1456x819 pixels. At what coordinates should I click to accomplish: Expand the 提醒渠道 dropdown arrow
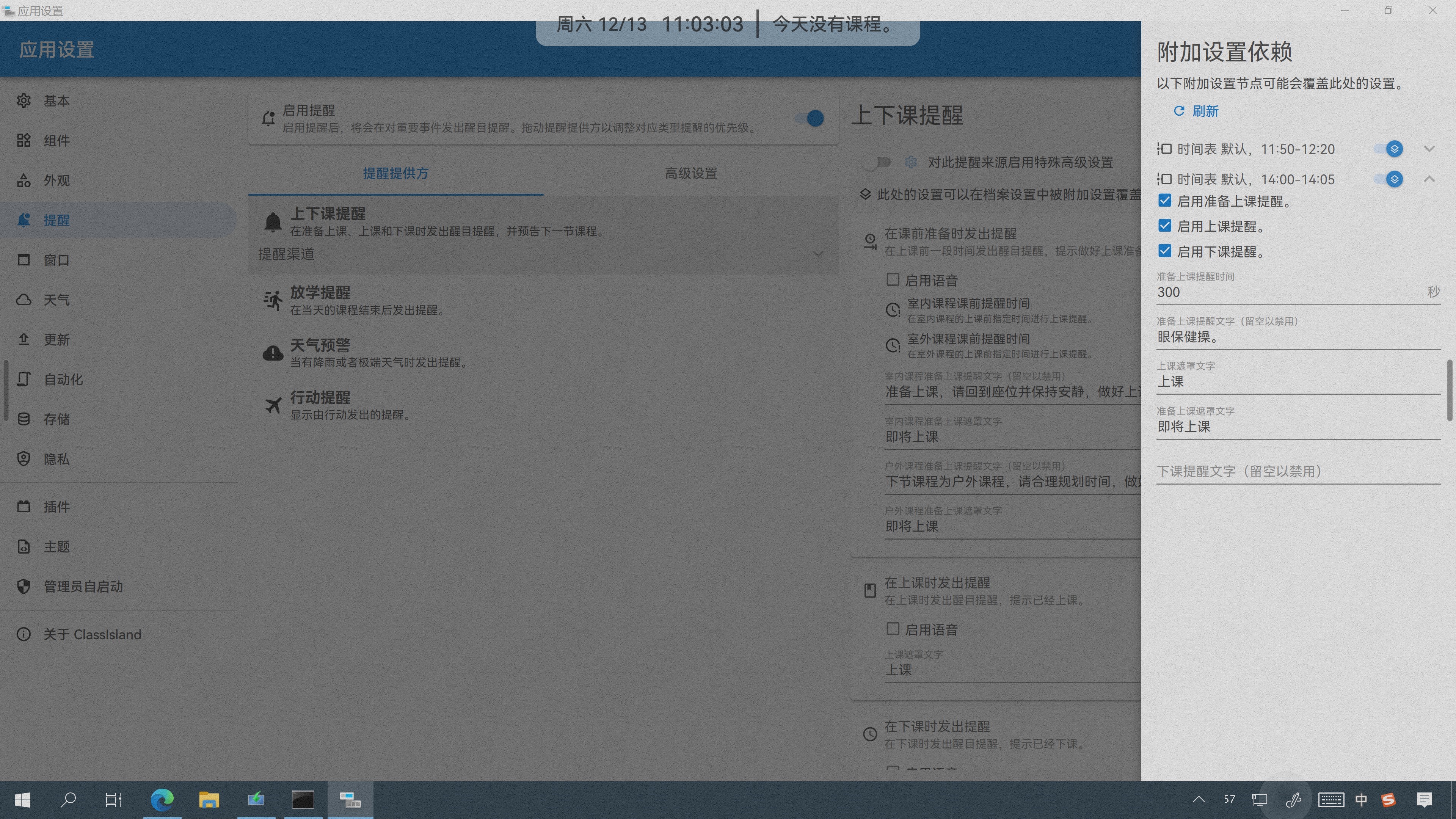click(817, 254)
